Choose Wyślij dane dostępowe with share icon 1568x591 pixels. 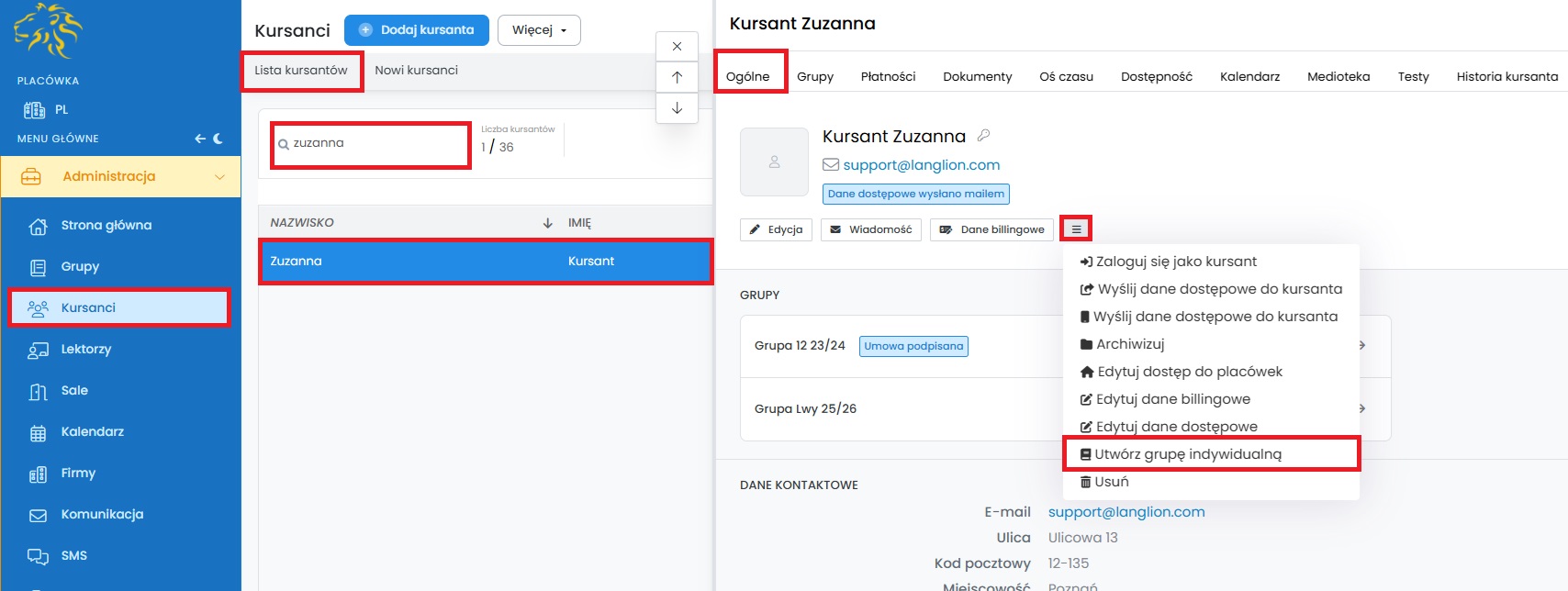1211,289
